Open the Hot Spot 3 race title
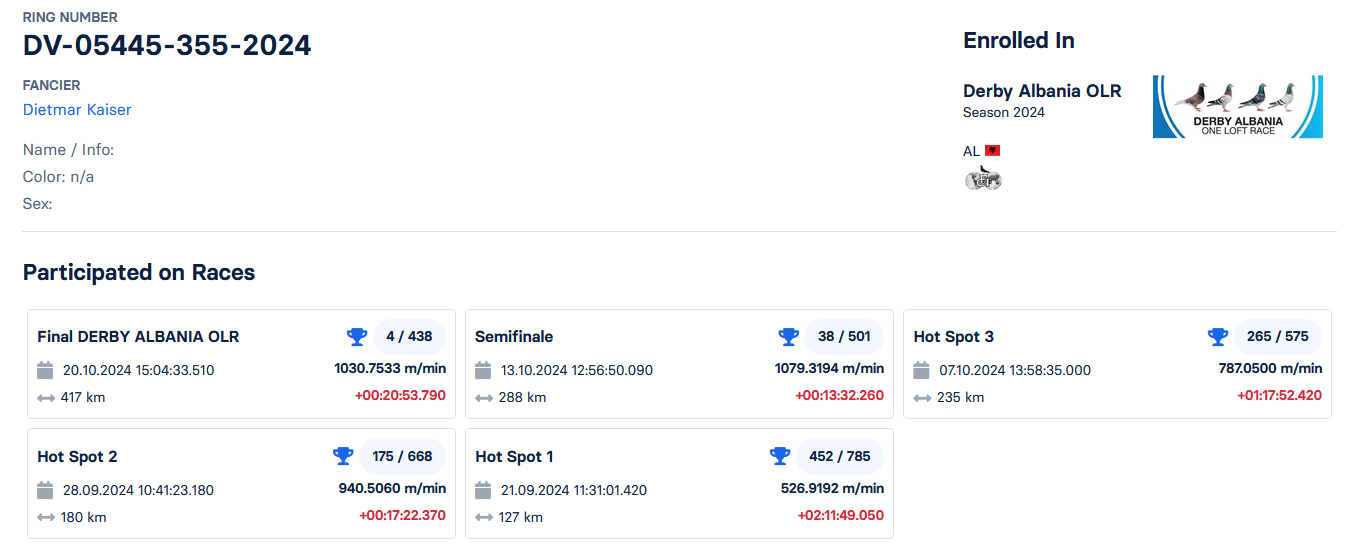The height and width of the screenshot is (558, 1347). pyautogui.click(x=953, y=337)
